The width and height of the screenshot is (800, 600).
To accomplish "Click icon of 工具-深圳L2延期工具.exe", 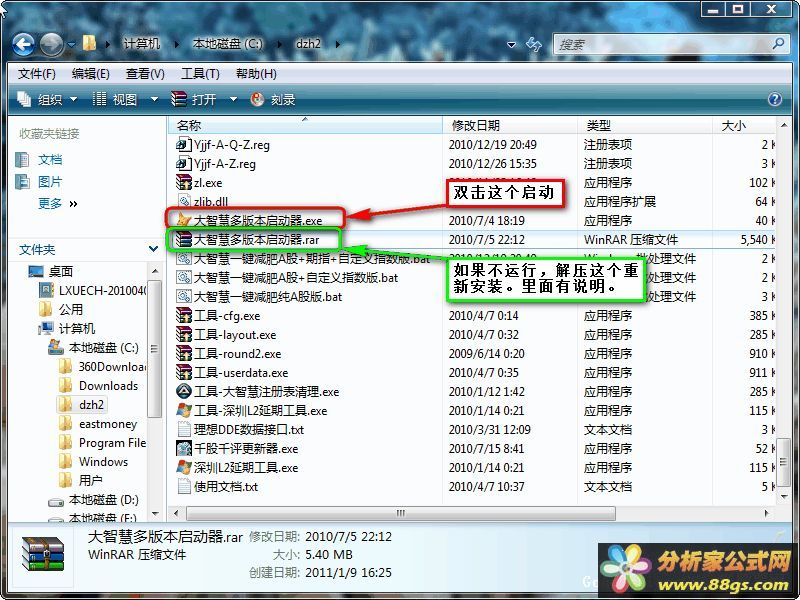I will coord(183,411).
